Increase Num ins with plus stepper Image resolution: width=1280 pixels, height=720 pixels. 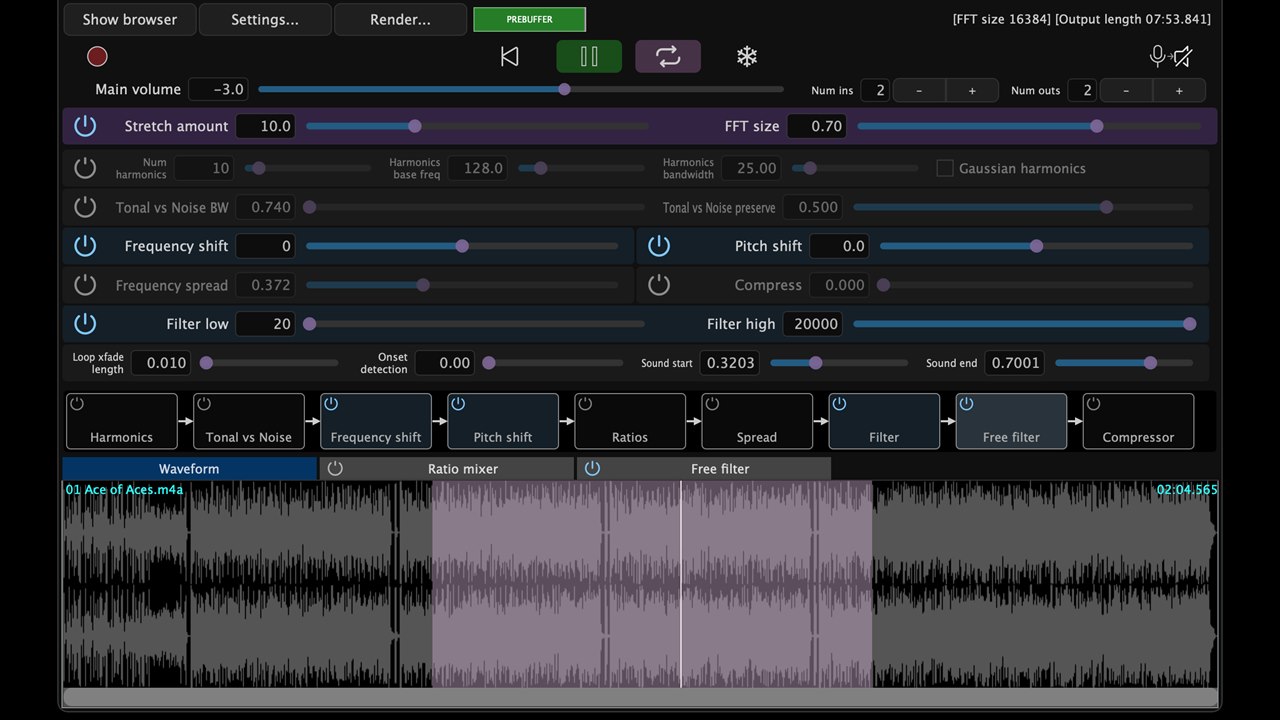point(972,90)
